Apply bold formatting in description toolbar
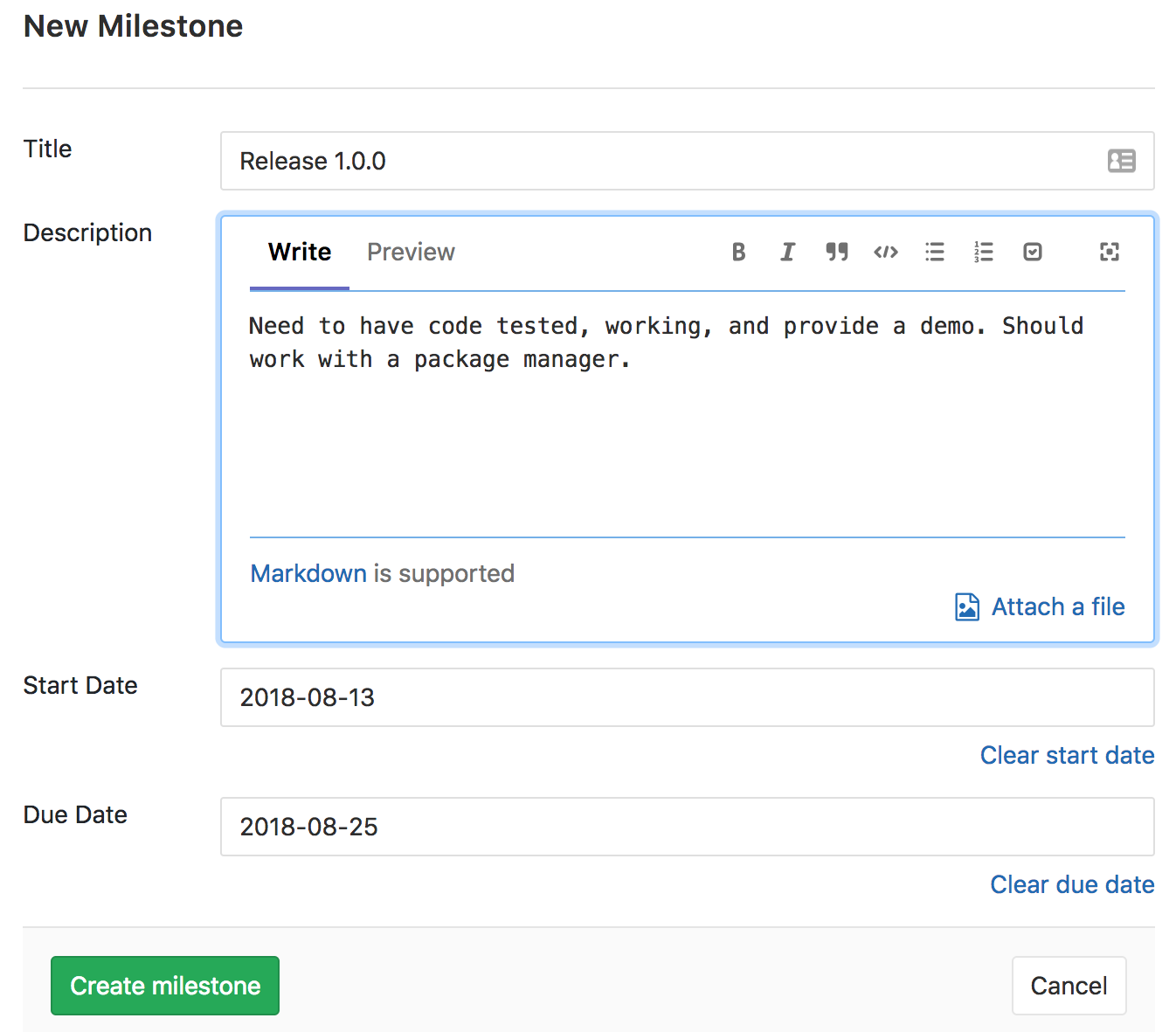The image size is (1176, 1032). 738,253
